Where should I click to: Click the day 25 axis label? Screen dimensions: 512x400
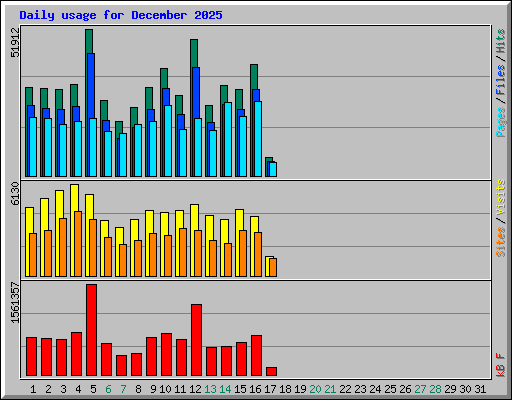(x=390, y=389)
